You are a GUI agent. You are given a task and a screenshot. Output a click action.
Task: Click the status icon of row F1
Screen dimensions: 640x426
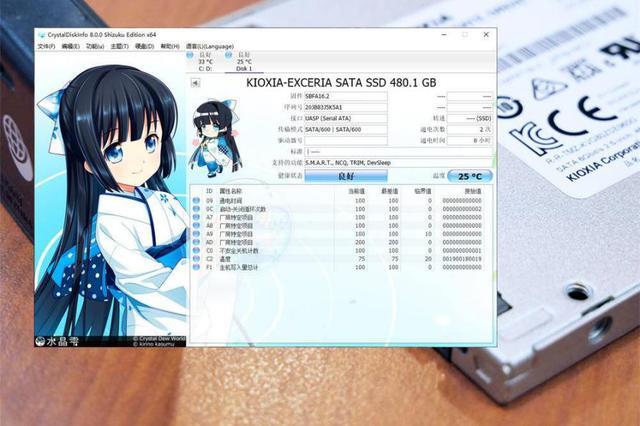(x=196, y=267)
